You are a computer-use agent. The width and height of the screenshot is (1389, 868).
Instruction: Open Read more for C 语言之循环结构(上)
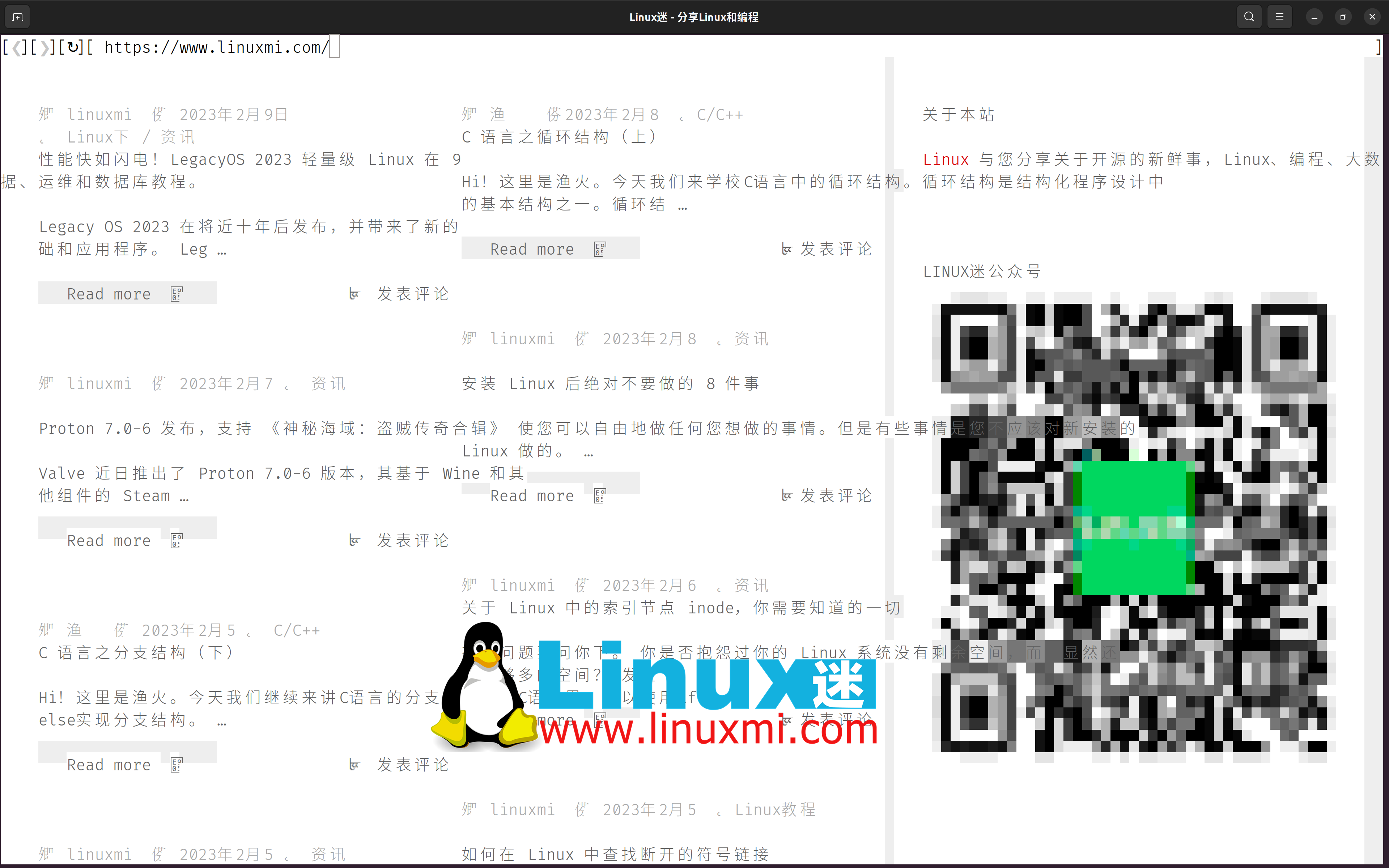pos(532,249)
